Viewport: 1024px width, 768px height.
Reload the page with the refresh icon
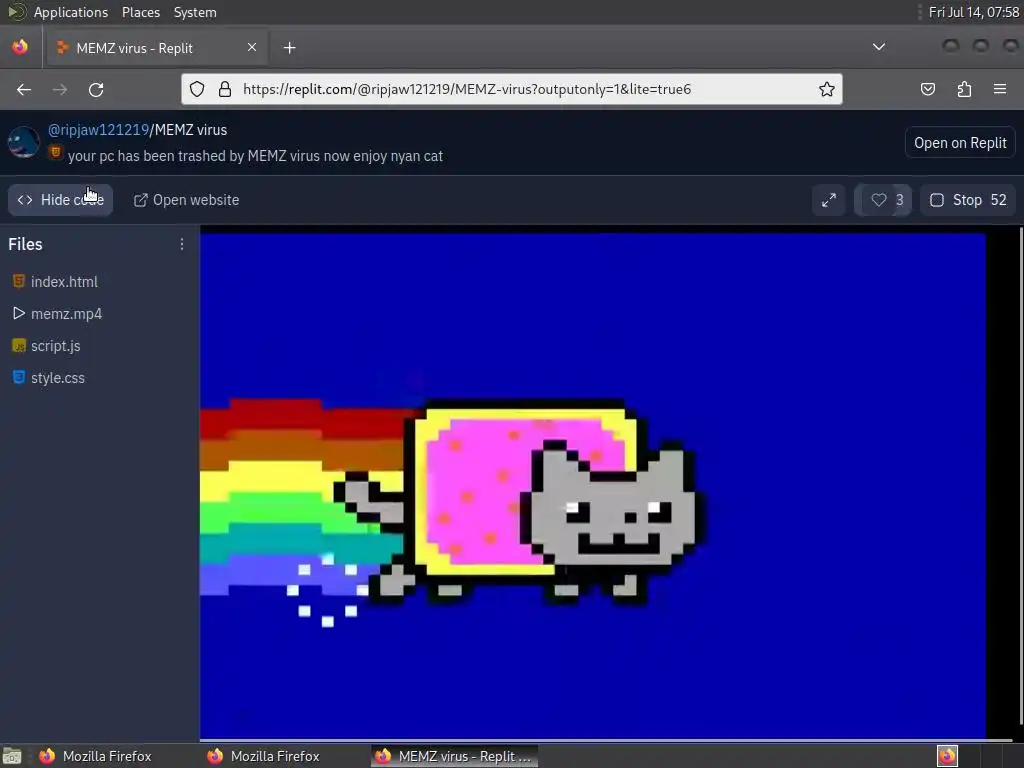[96, 89]
